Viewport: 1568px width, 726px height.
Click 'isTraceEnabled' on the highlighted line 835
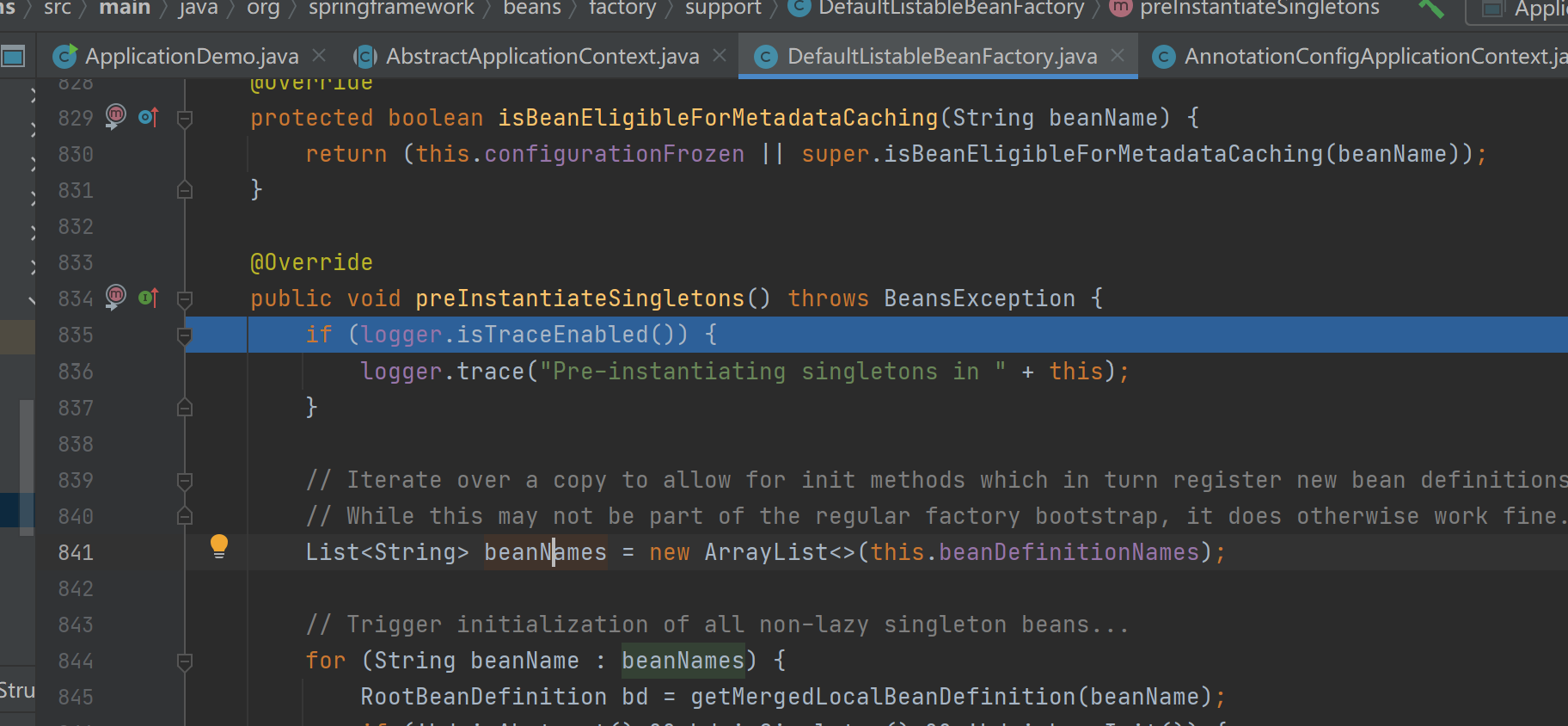pos(553,335)
